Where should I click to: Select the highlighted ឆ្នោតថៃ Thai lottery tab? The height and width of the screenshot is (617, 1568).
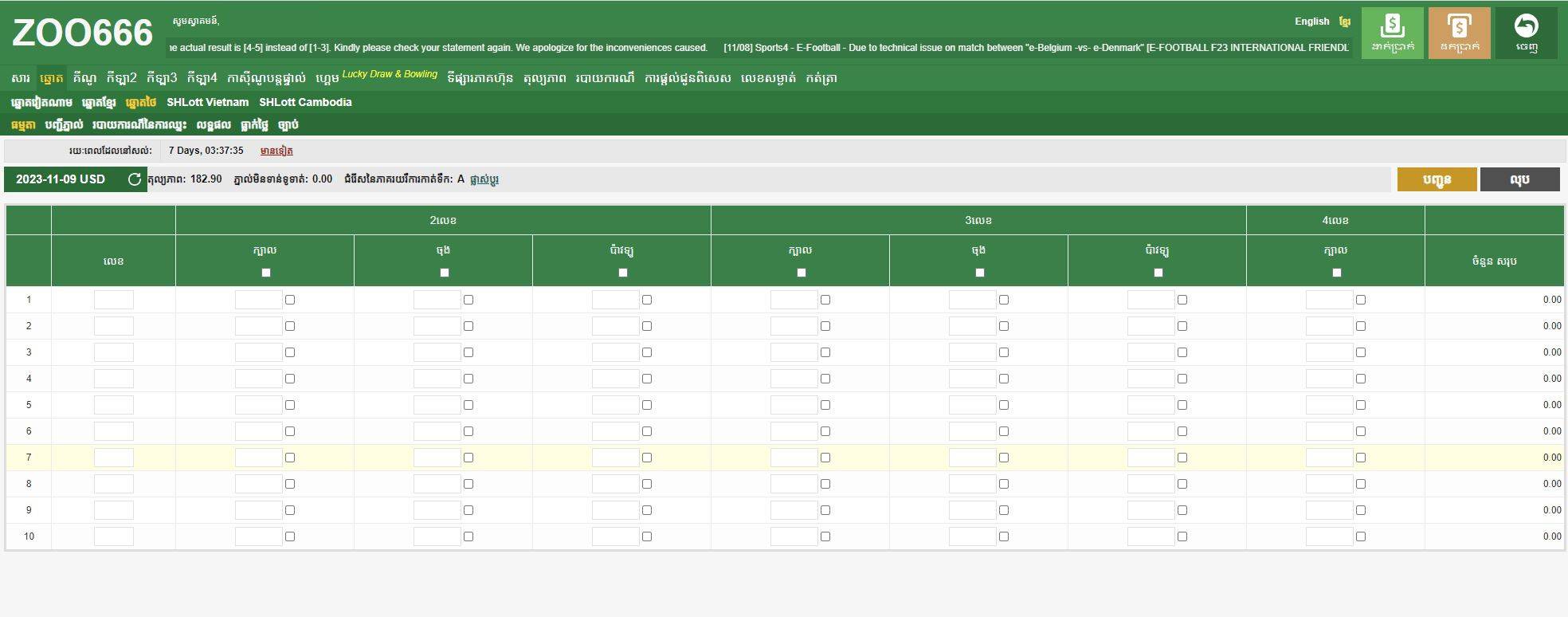141,102
